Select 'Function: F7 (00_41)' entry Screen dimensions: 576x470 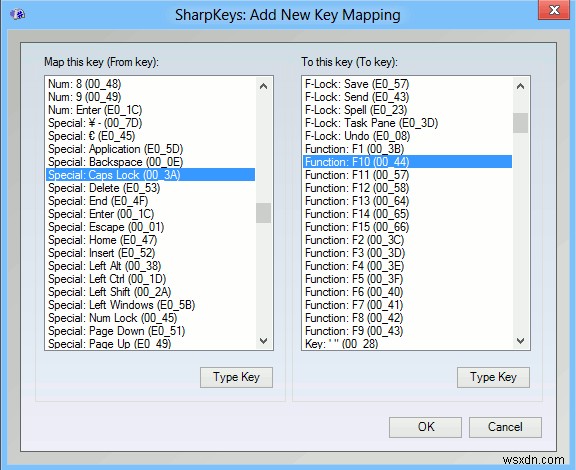coord(407,305)
